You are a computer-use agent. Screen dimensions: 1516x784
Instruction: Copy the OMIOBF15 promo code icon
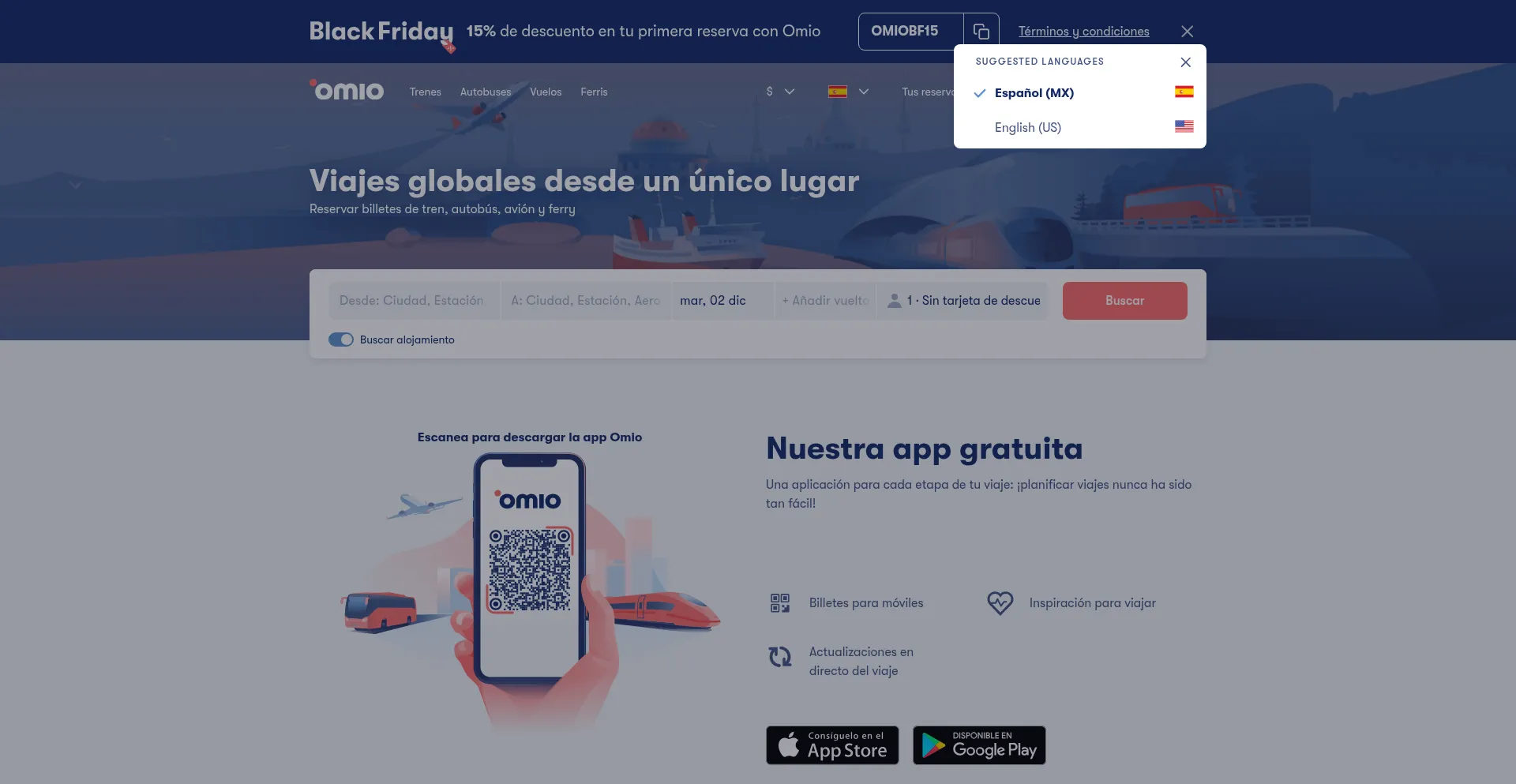tap(981, 32)
